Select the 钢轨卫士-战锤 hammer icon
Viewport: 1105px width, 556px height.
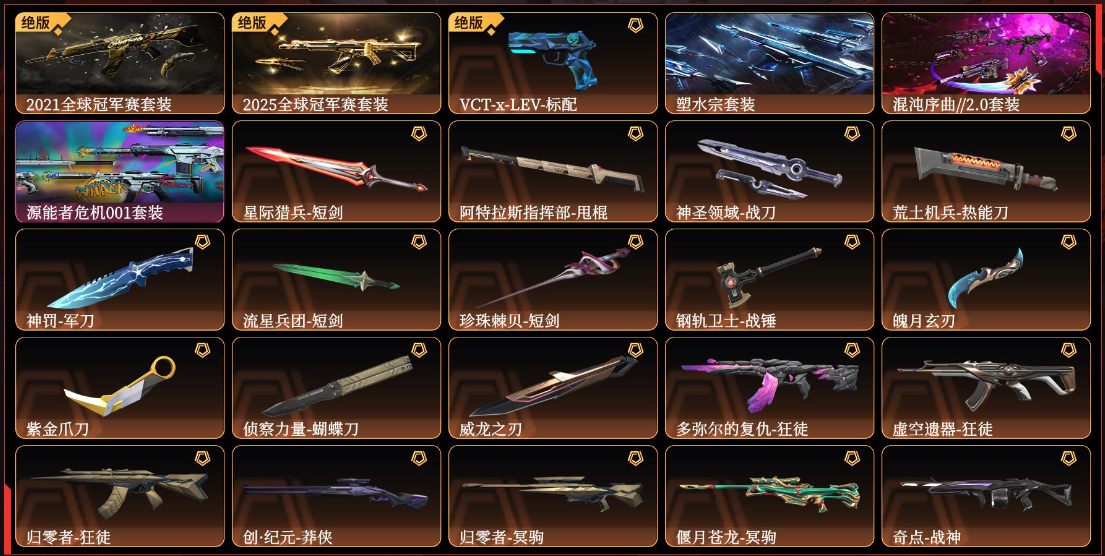pyautogui.click(x=770, y=280)
